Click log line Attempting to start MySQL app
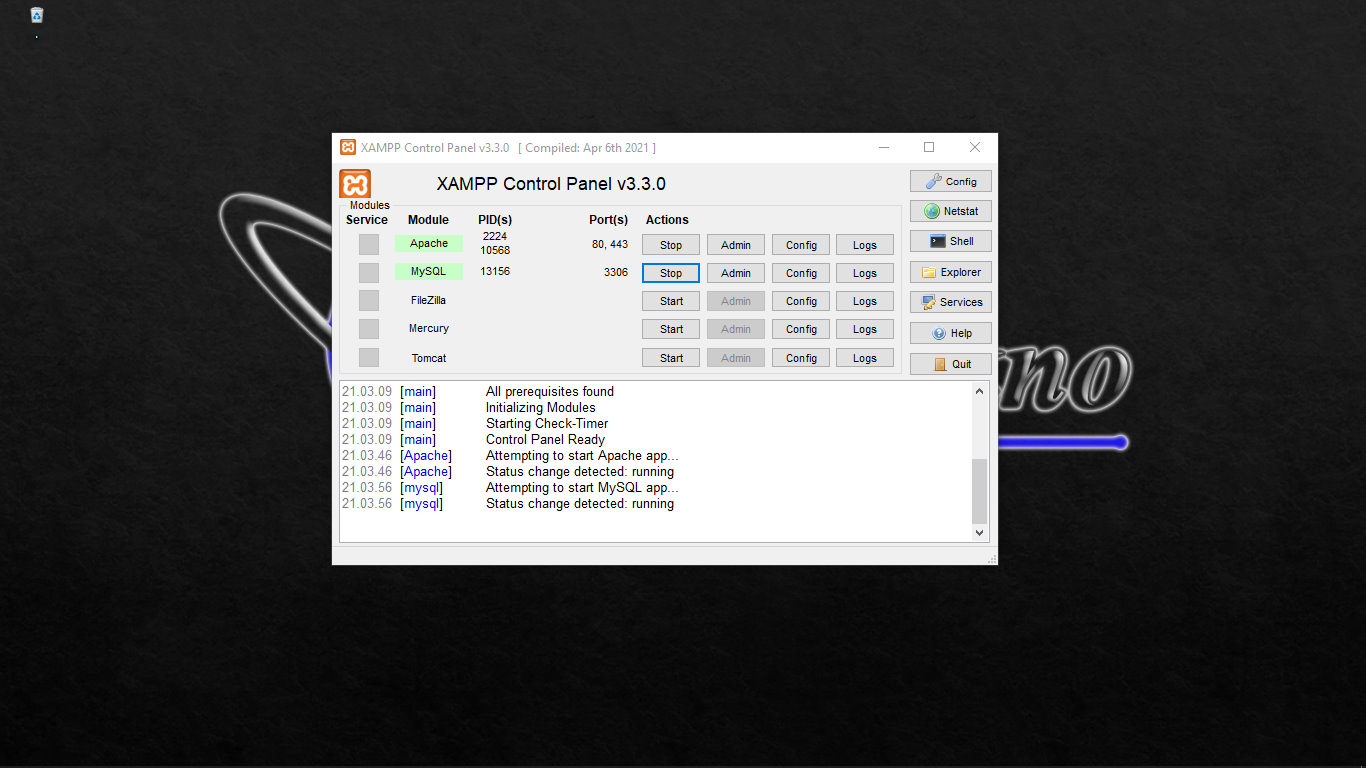1366x768 pixels. click(582, 487)
